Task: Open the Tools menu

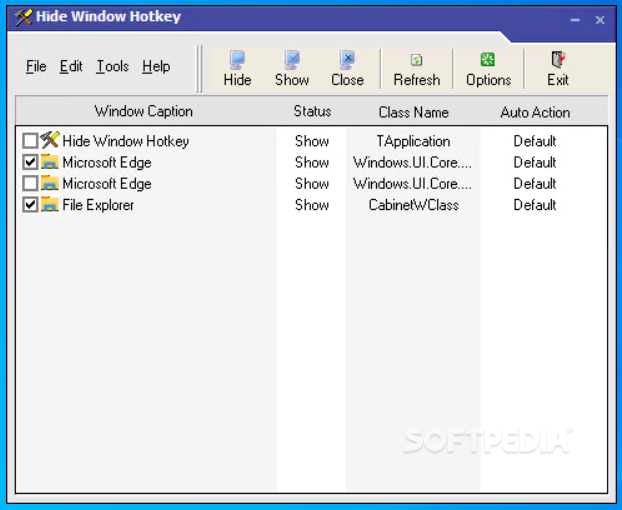Action: click(113, 66)
